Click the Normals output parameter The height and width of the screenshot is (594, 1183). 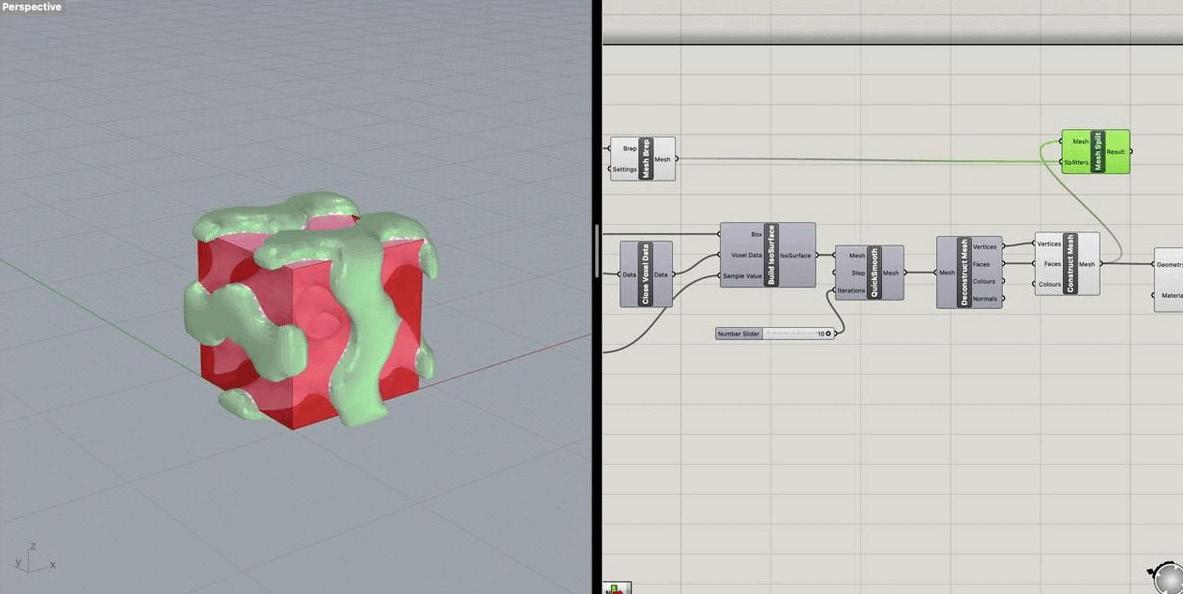tap(985, 299)
